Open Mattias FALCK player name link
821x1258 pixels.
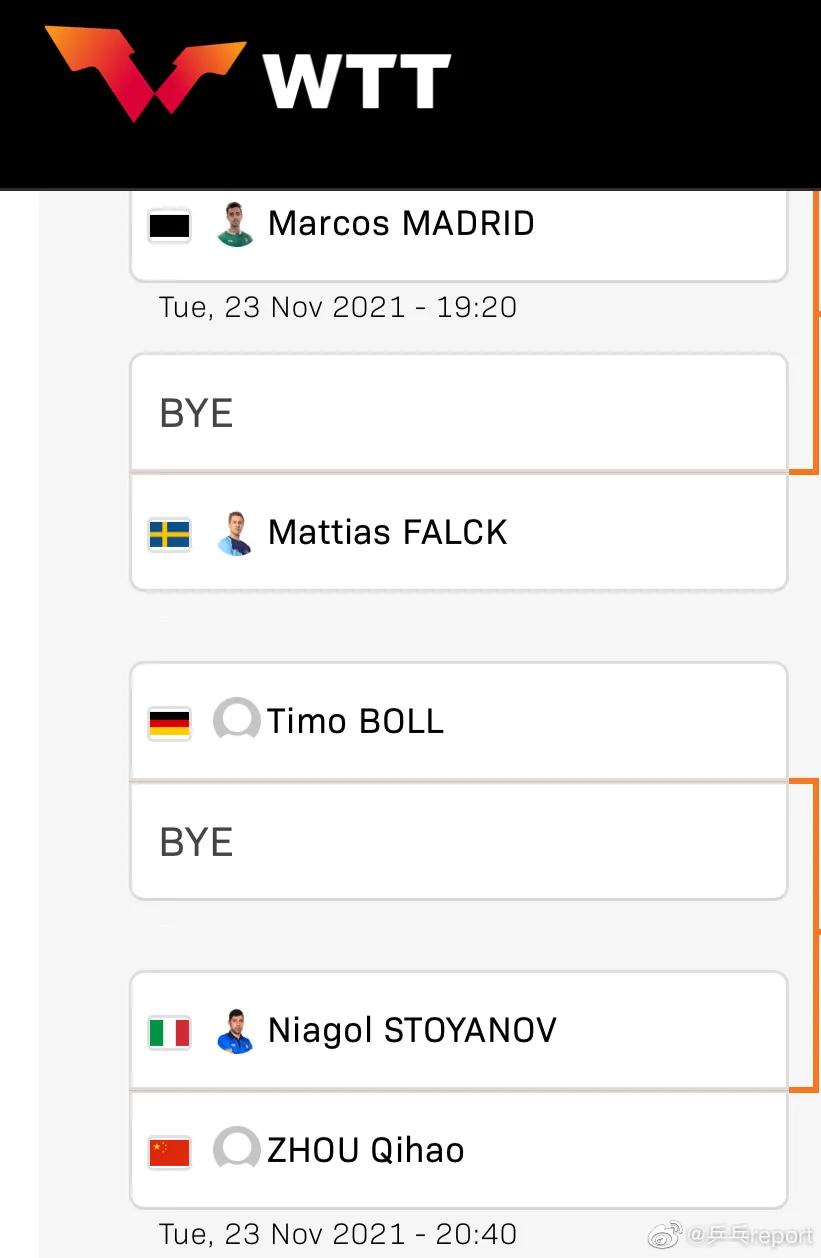(388, 532)
